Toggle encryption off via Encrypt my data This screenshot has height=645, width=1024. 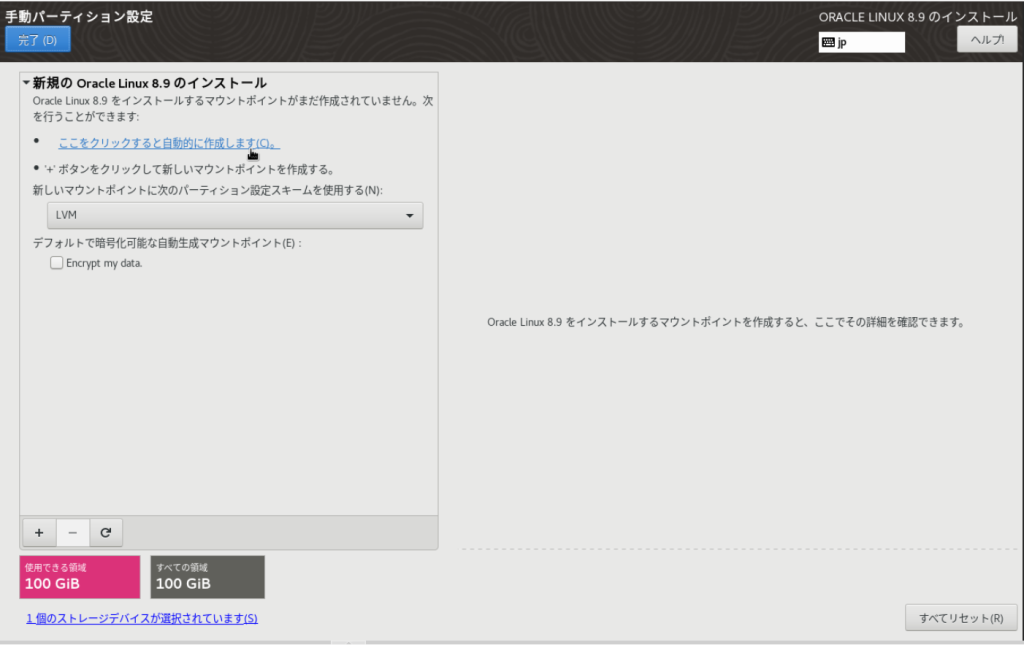(56, 262)
